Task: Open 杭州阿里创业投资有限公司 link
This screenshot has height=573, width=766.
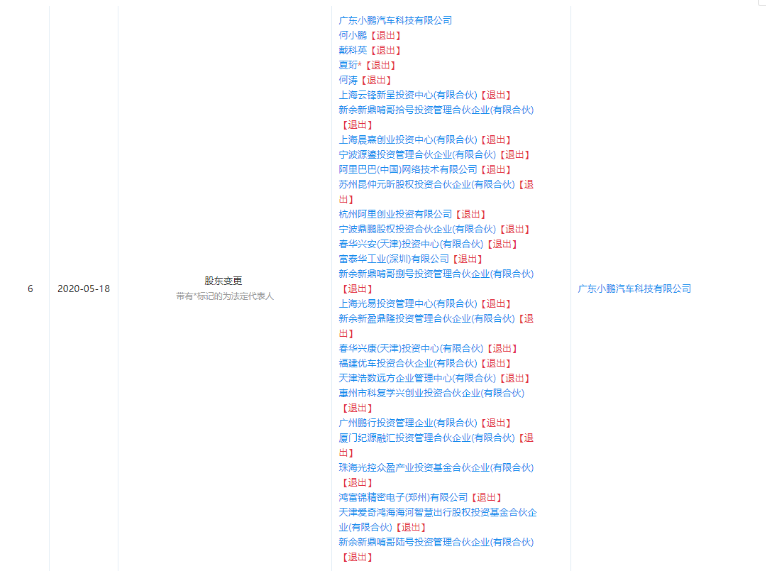Action: pyautogui.click(x=395, y=214)
